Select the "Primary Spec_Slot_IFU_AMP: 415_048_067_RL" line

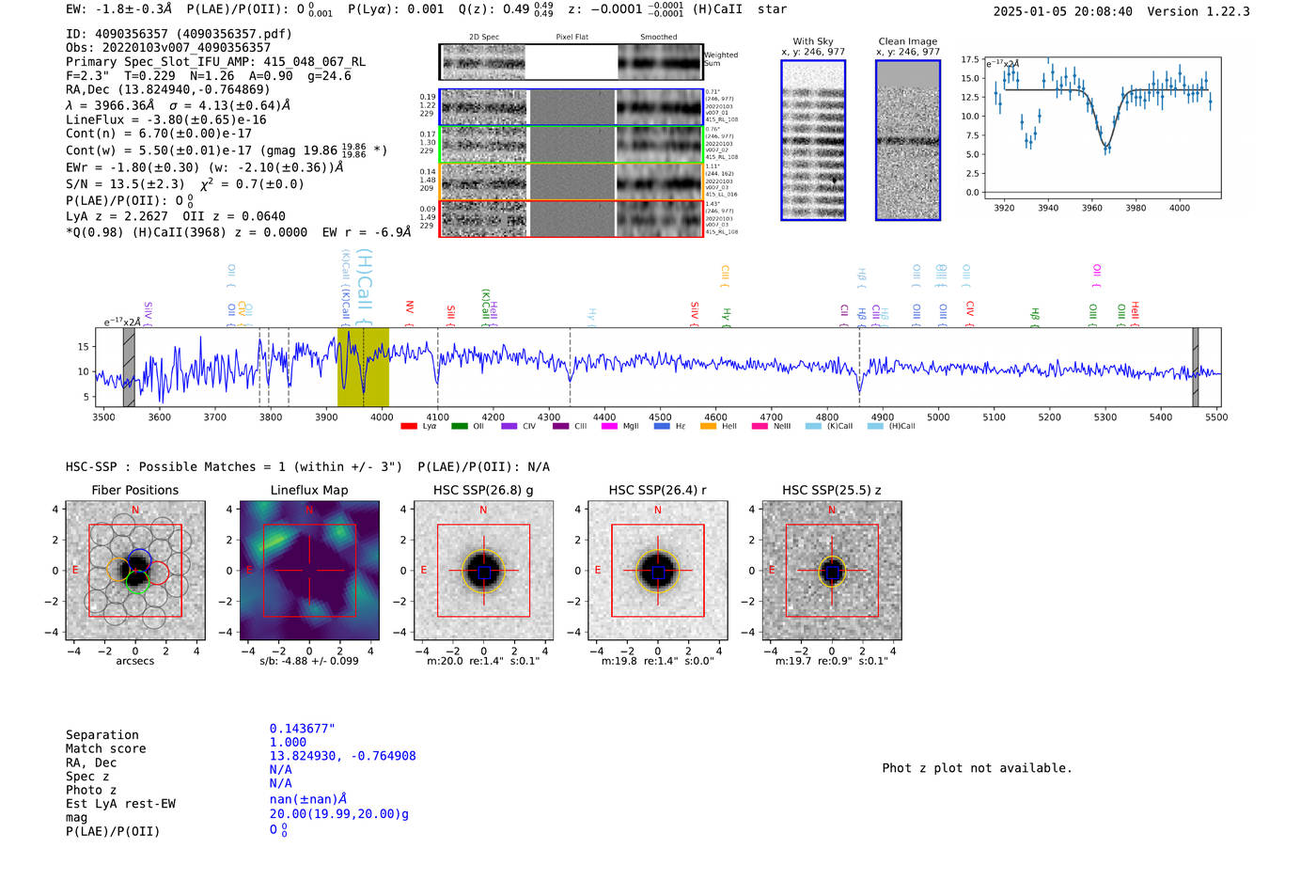click(x=215, y=61)
